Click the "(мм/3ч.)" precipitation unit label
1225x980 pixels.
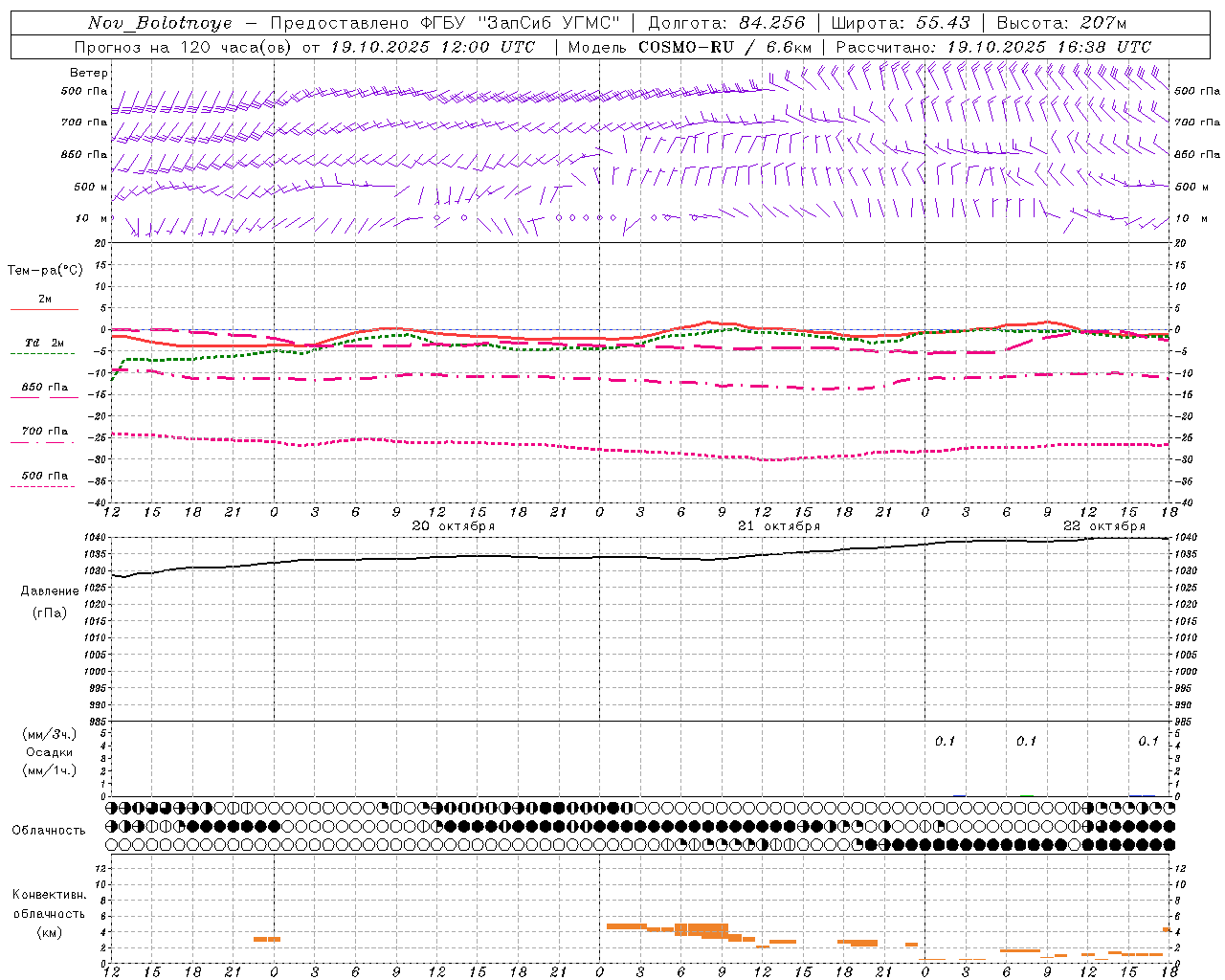point(50,734)
